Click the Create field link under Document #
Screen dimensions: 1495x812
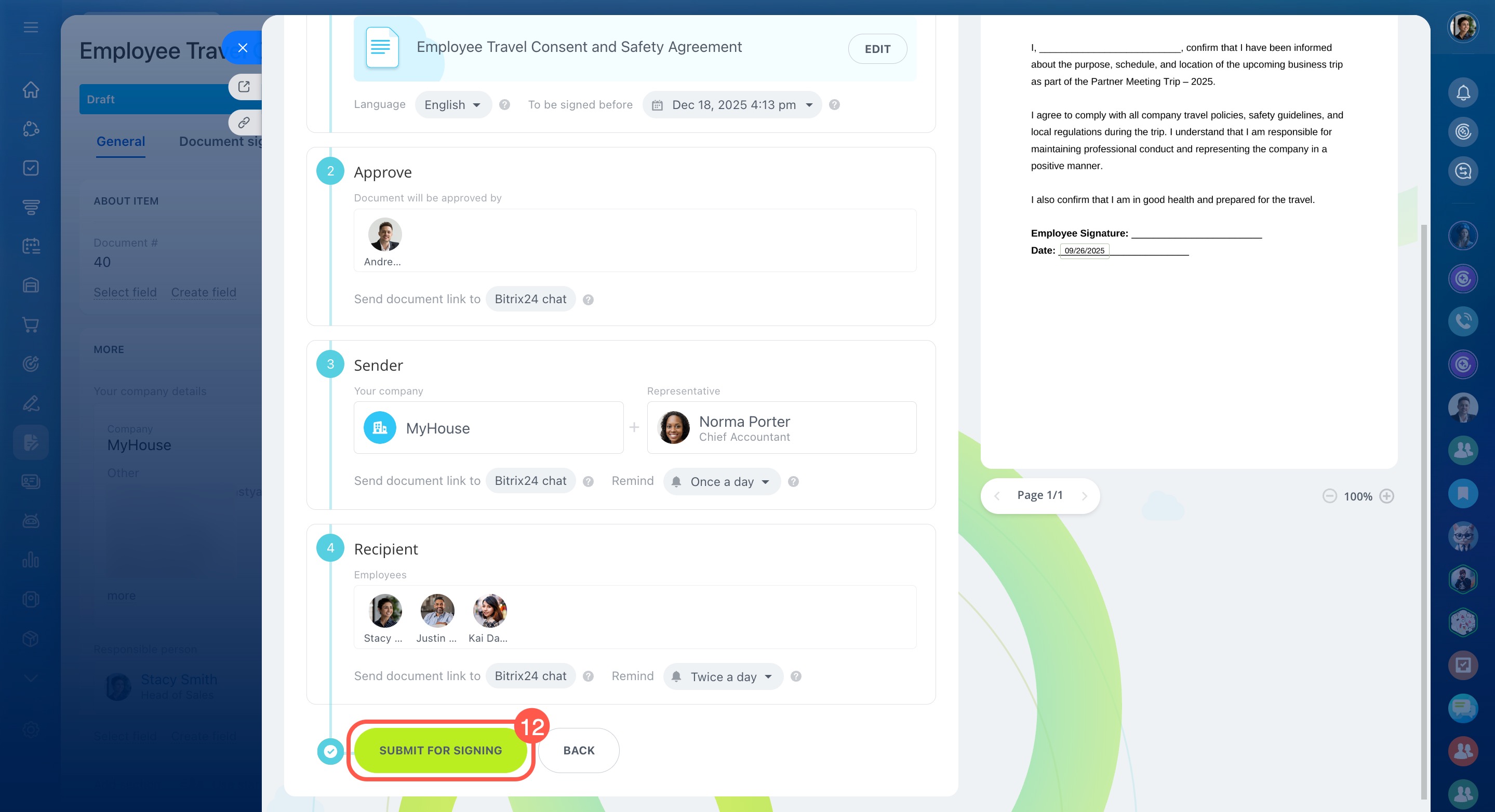pyautogui.click(x=203, y=292)
